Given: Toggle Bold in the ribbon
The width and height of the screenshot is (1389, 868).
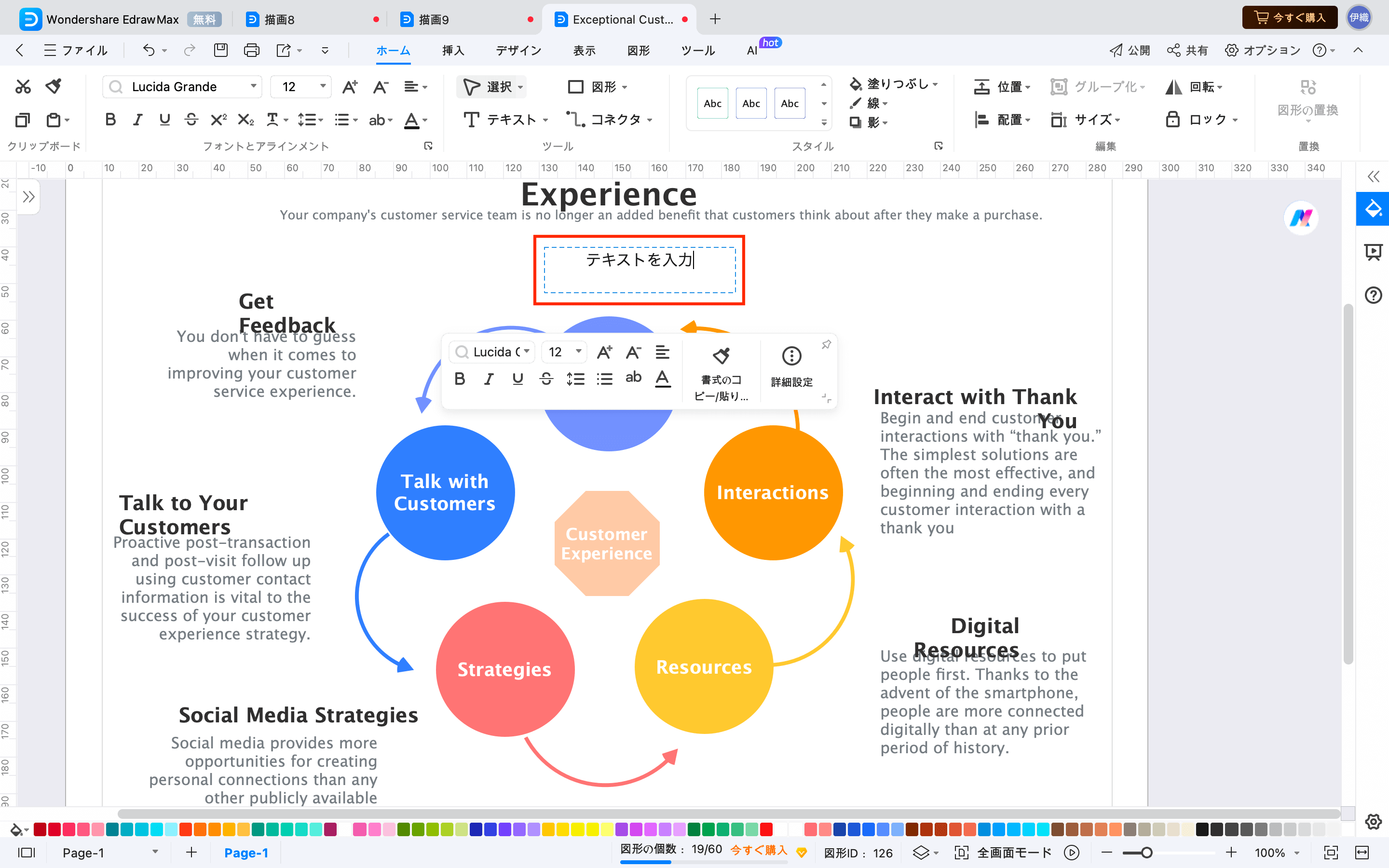Looking at the screenshot, I should click(x=111, y=120).
